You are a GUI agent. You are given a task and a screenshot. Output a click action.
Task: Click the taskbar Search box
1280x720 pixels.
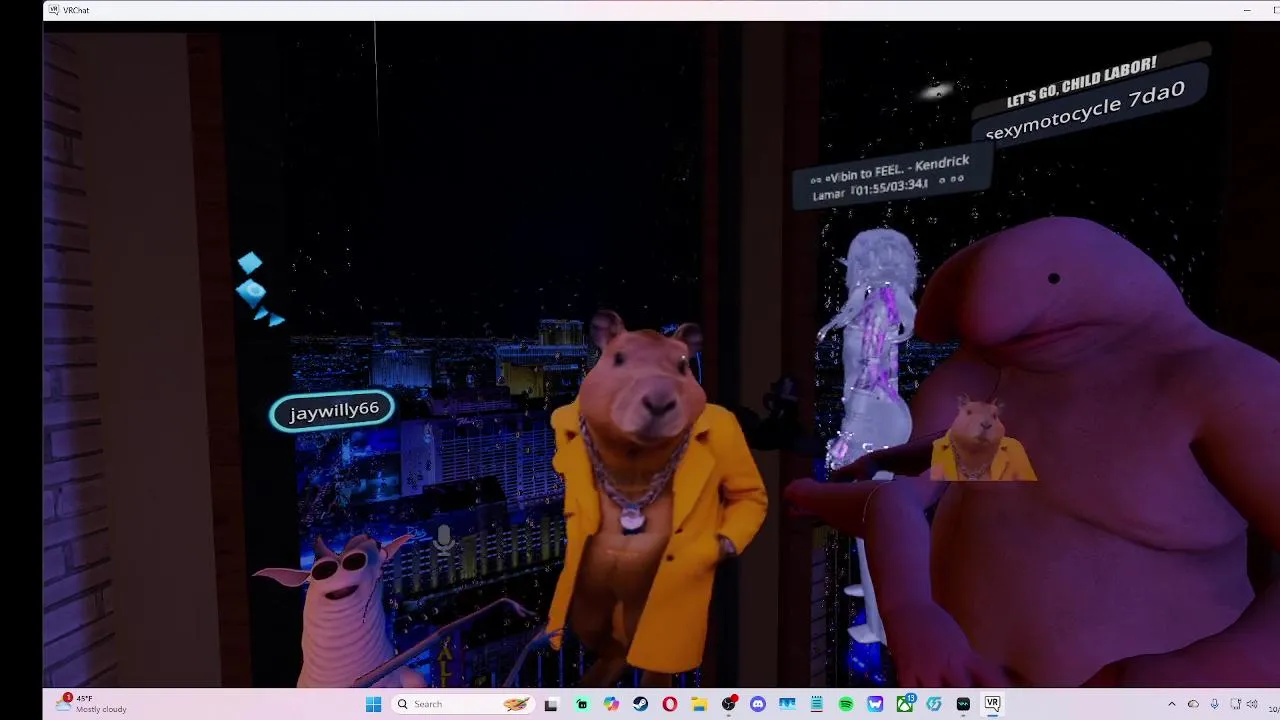(x=463, y=704)
